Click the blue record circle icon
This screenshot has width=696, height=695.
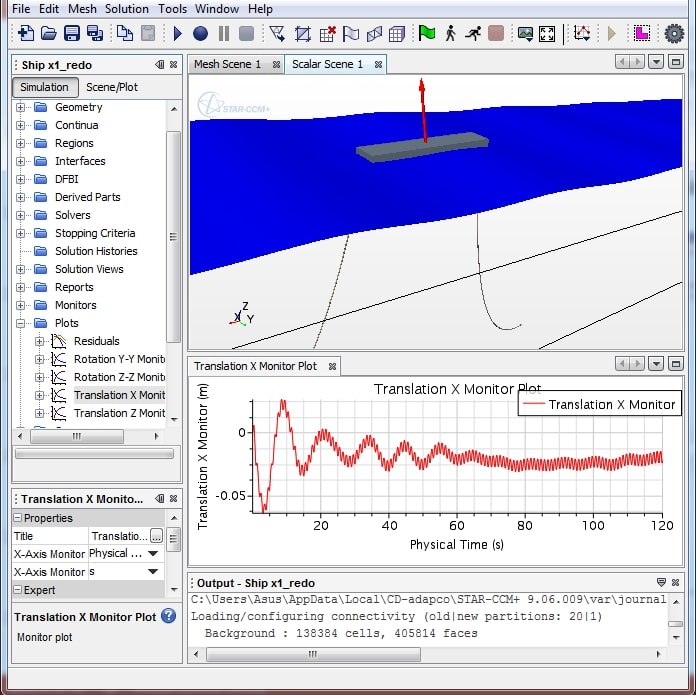200,33
